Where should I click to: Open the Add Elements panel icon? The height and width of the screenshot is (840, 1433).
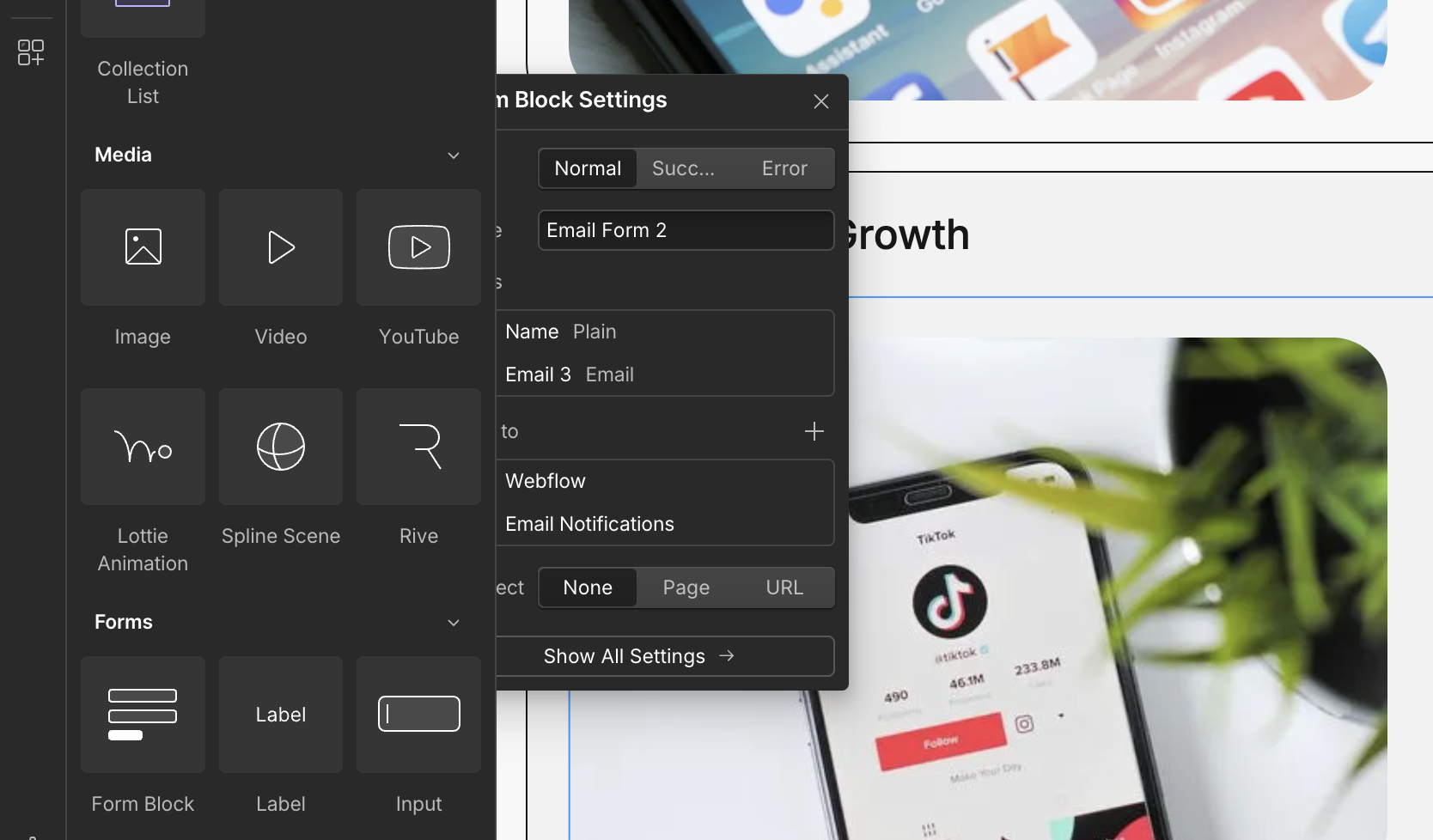pos(31,52)
